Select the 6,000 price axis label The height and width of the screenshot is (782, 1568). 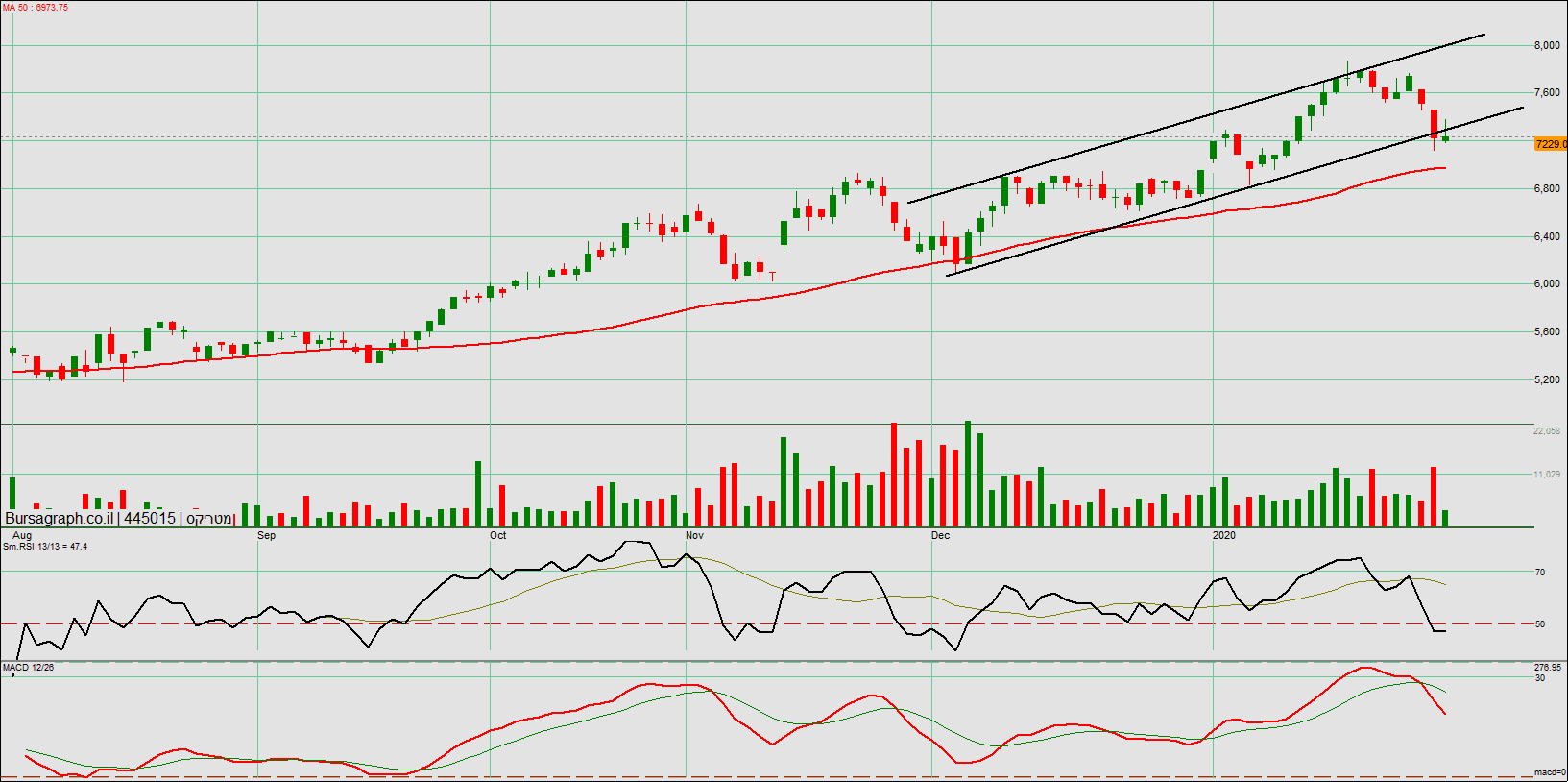1547,284
